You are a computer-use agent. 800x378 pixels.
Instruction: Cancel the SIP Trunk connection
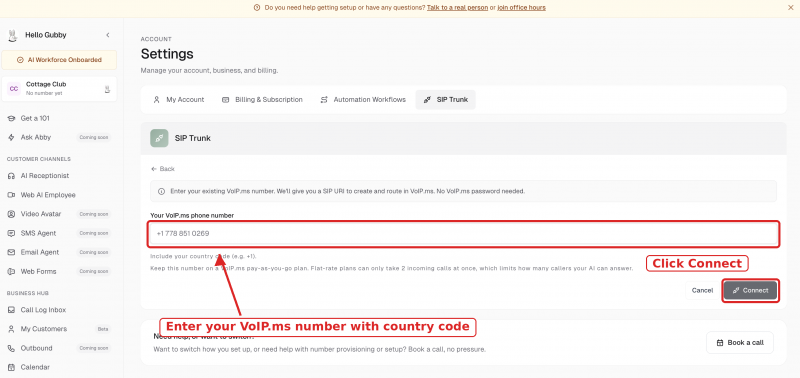click(702, 290)
